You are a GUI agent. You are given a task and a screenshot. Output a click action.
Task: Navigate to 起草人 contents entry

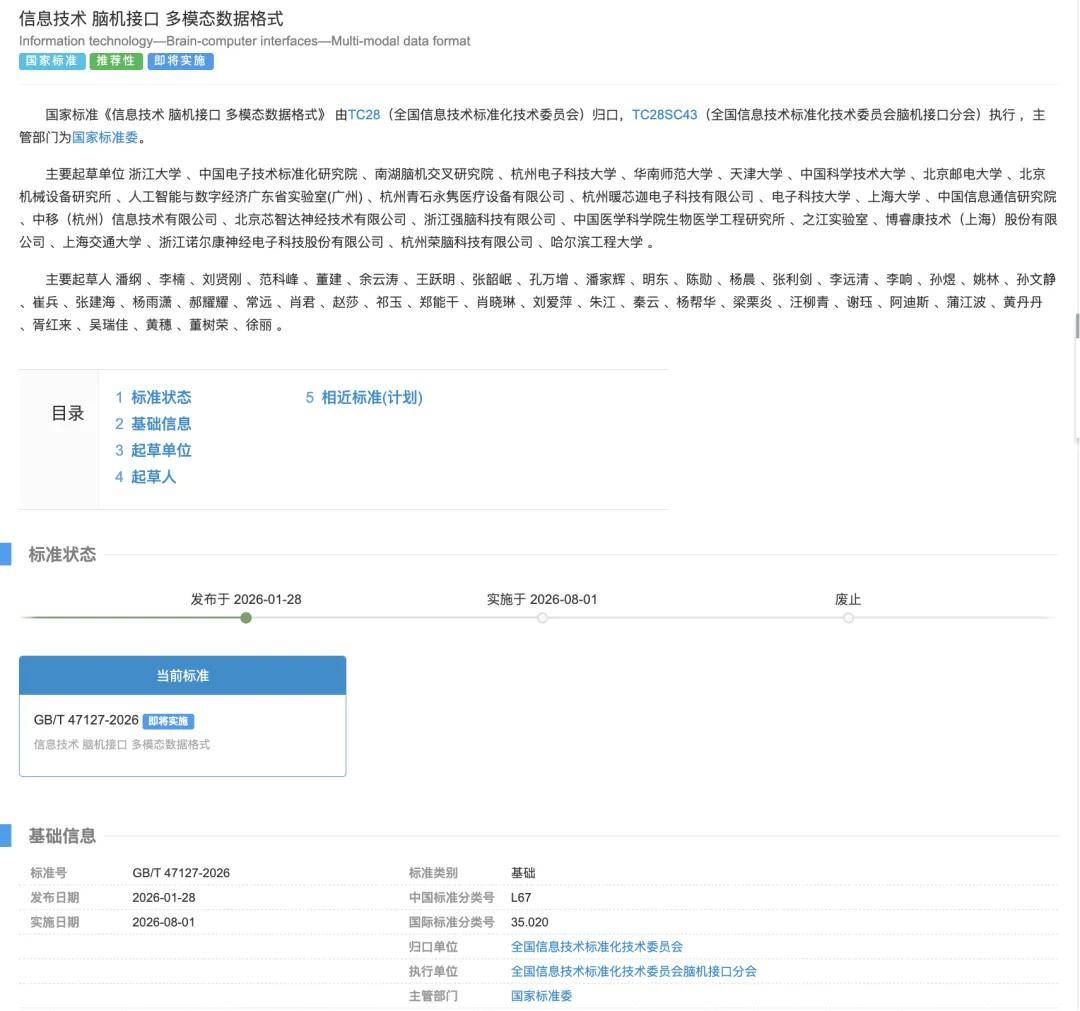[153, 477]
